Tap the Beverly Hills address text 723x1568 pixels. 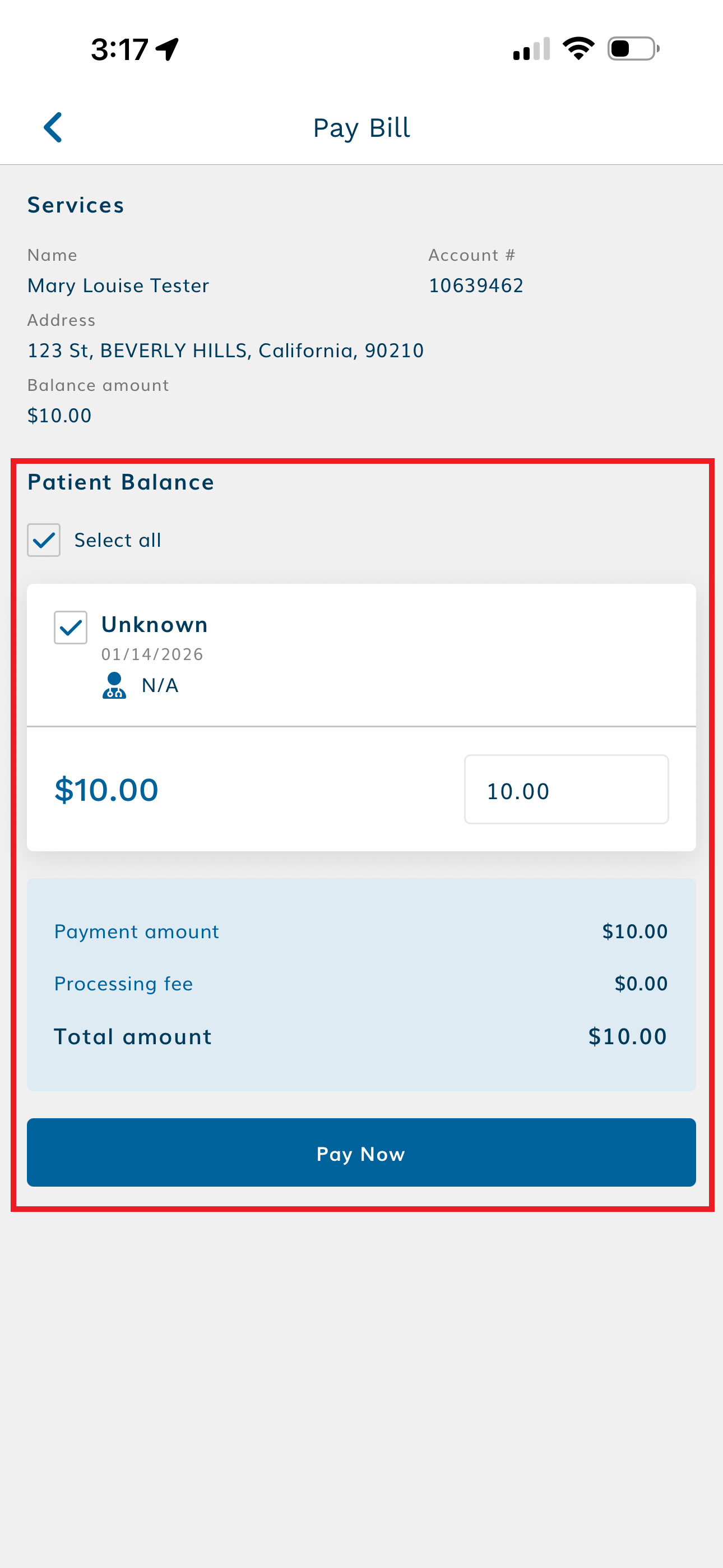[x=225, y=351]
